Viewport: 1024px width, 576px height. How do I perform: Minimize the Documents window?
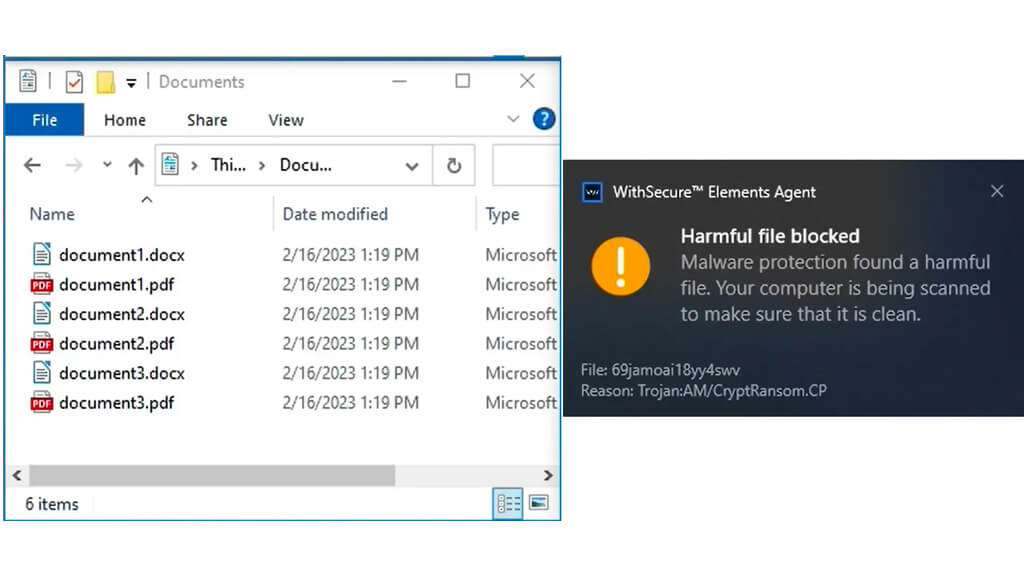click(x=400, y=82)
